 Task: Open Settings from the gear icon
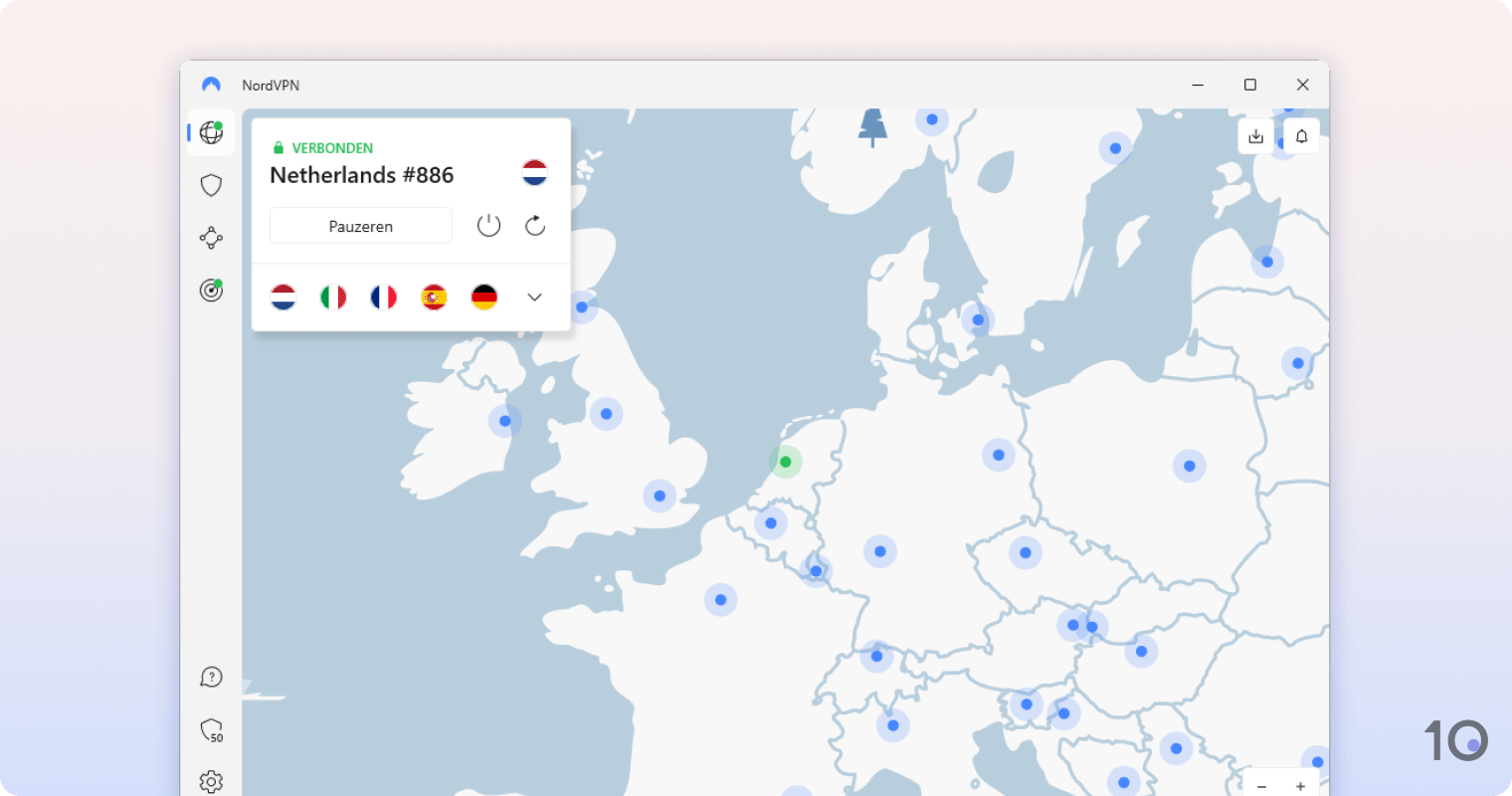click(210, 781)
